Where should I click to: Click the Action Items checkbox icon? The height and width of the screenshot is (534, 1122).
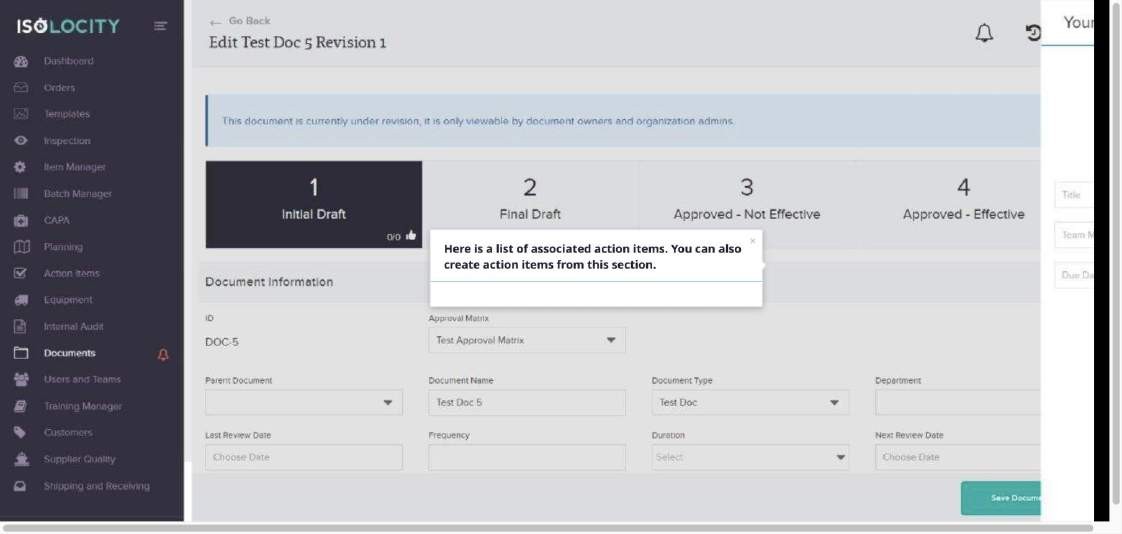[21, 273]
